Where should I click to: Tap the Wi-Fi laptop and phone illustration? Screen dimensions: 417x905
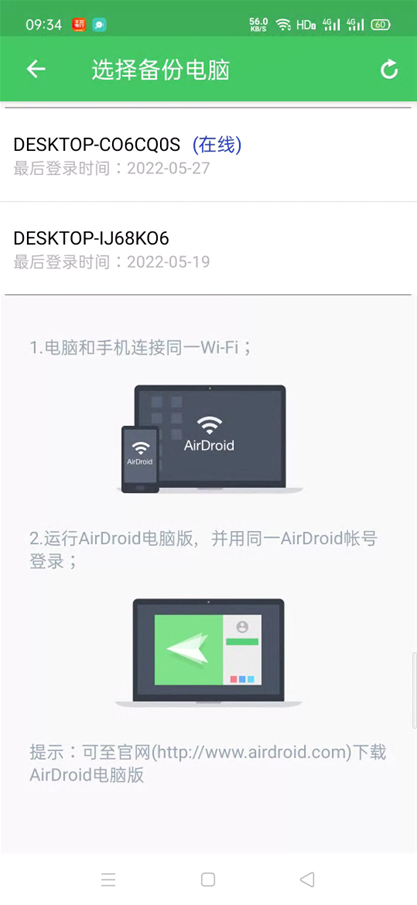209,439
